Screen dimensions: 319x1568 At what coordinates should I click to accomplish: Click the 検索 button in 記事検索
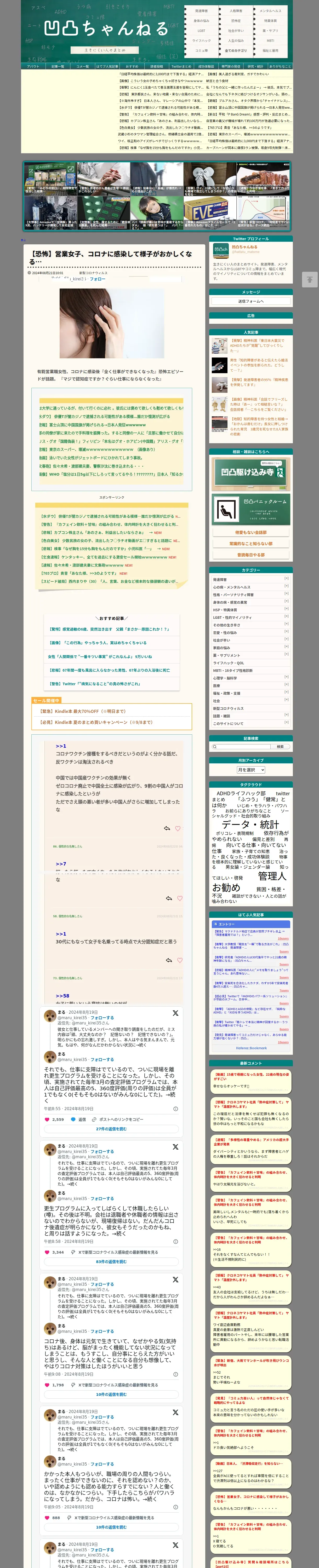280,747
